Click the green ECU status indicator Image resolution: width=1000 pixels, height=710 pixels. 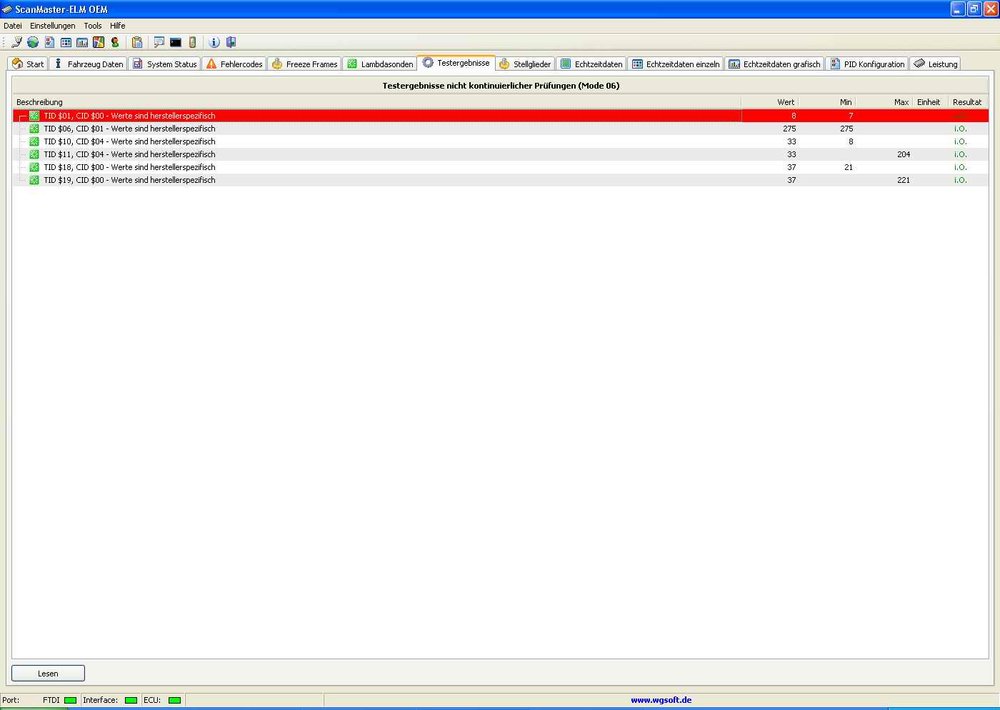174,700
